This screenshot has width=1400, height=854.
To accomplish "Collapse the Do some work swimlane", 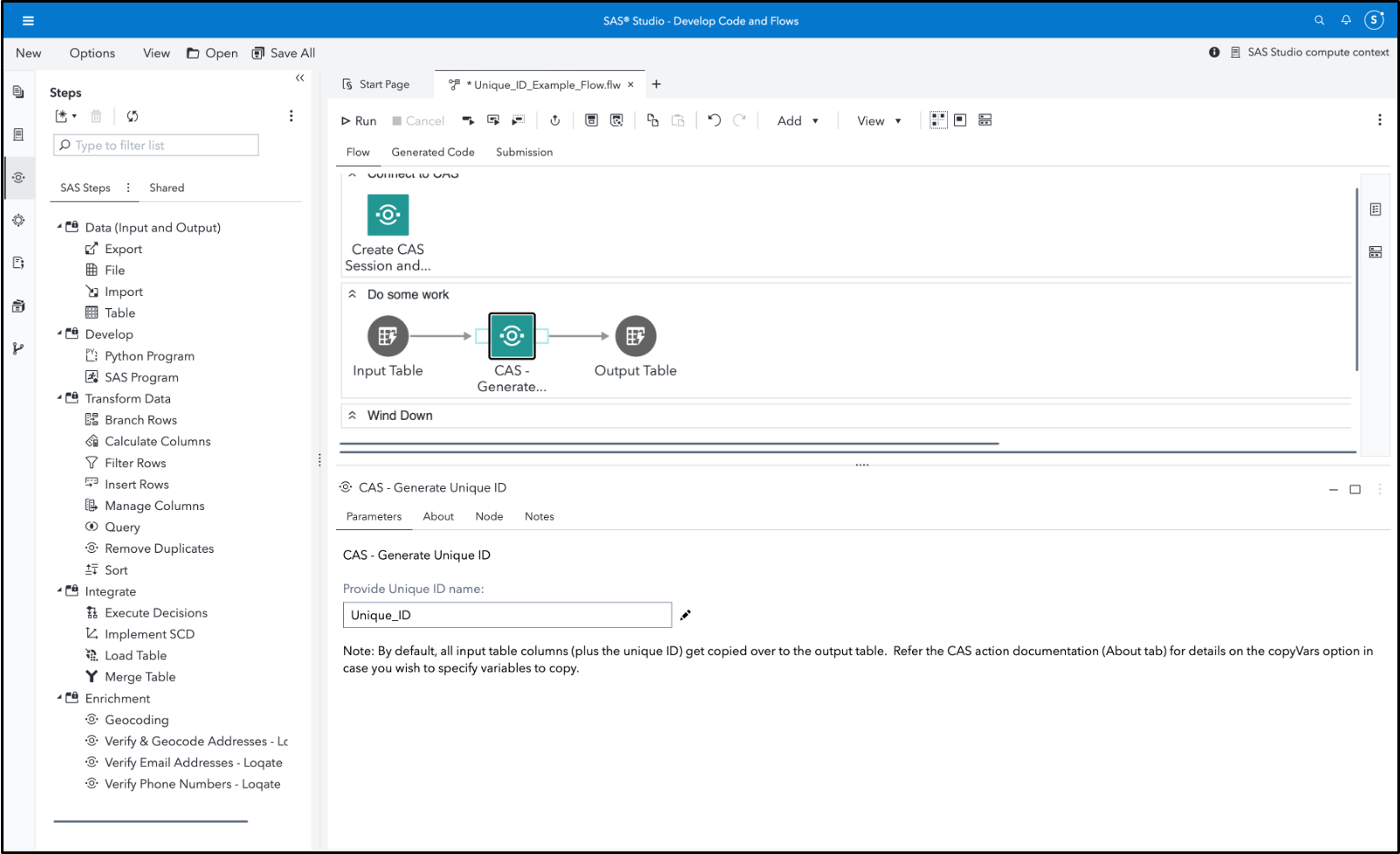I will pyautogui.click(x=353, y=294).
